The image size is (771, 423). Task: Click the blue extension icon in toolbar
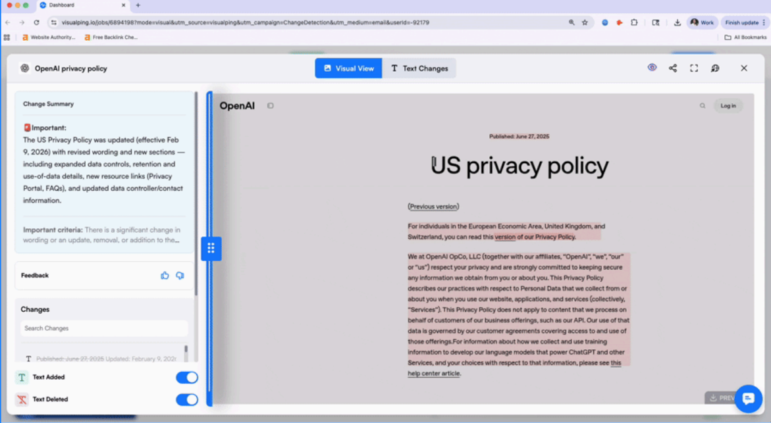coord(605,23)
